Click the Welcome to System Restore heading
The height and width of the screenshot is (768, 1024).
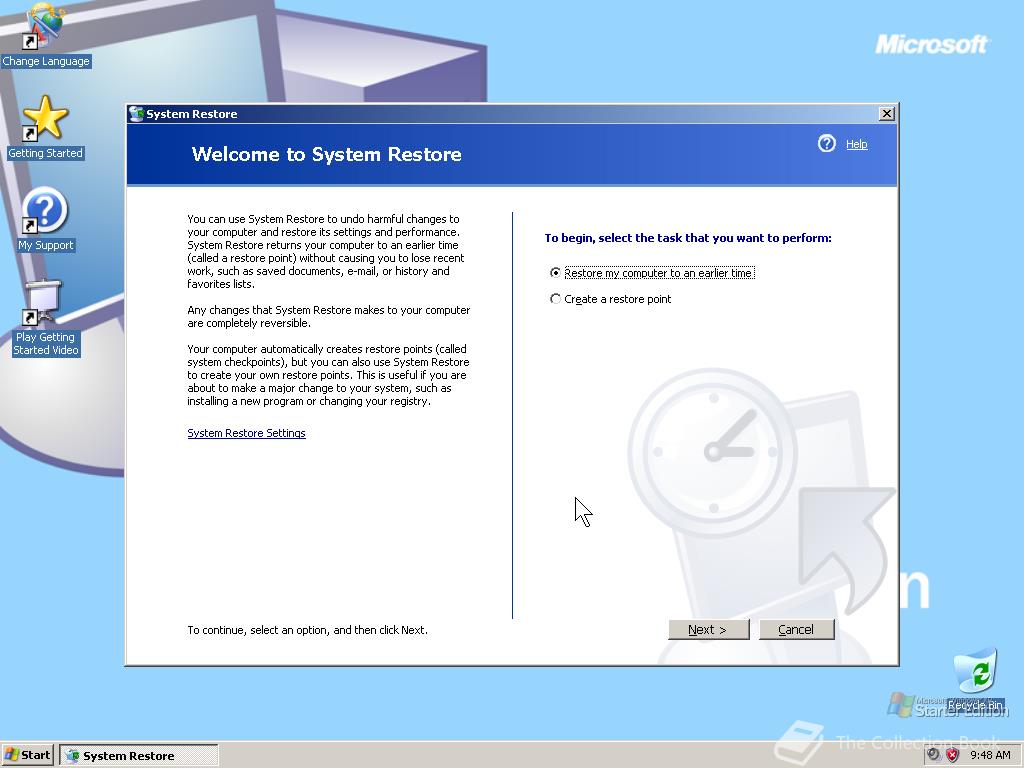[327, 154]
